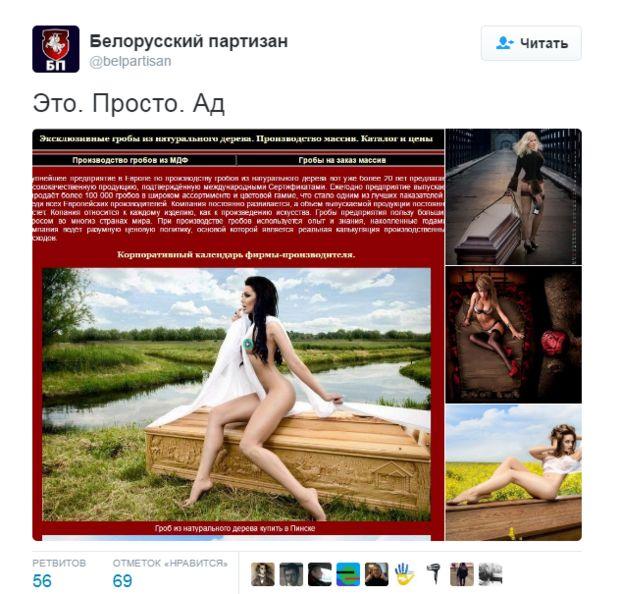Open the dark red interior photo thumbnail

513,335
